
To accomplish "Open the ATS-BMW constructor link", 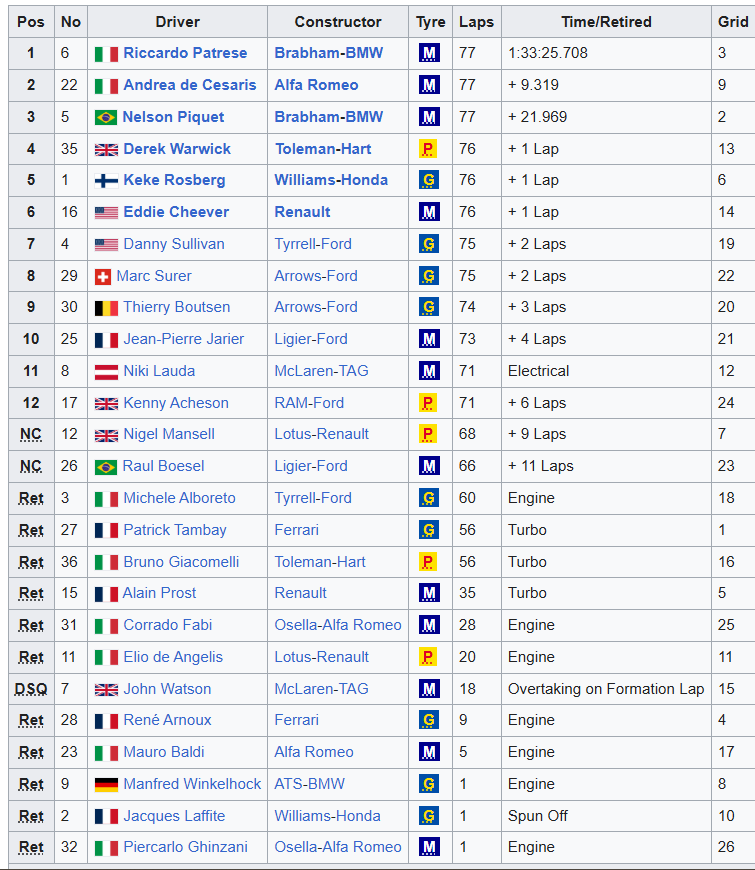I will [x=310, y=784].
